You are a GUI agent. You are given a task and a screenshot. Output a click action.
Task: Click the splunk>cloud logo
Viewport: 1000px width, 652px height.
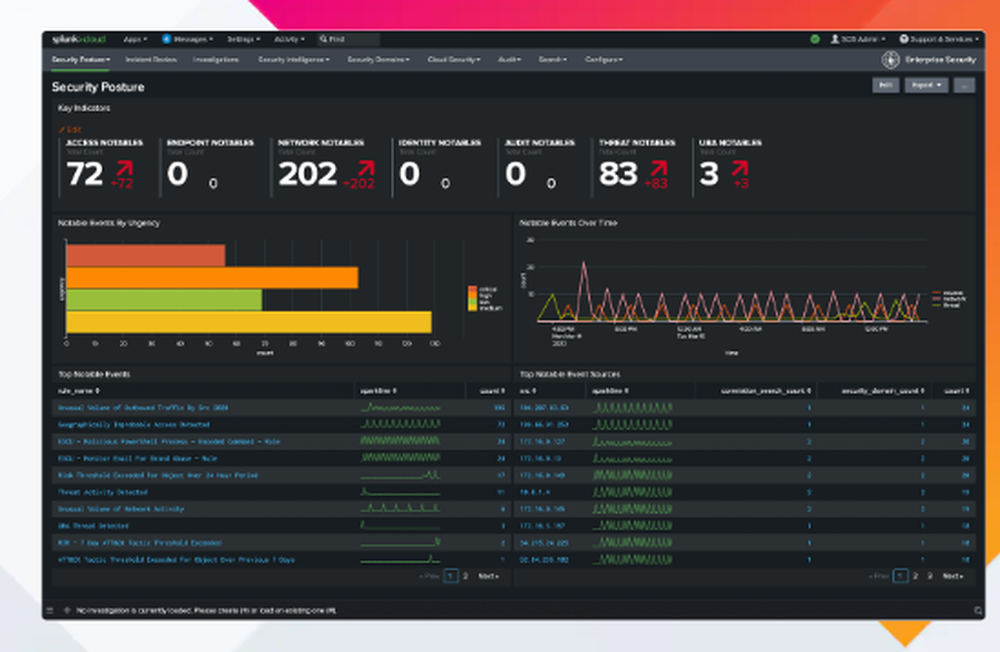pyautogui.click(x=79, y=39)
